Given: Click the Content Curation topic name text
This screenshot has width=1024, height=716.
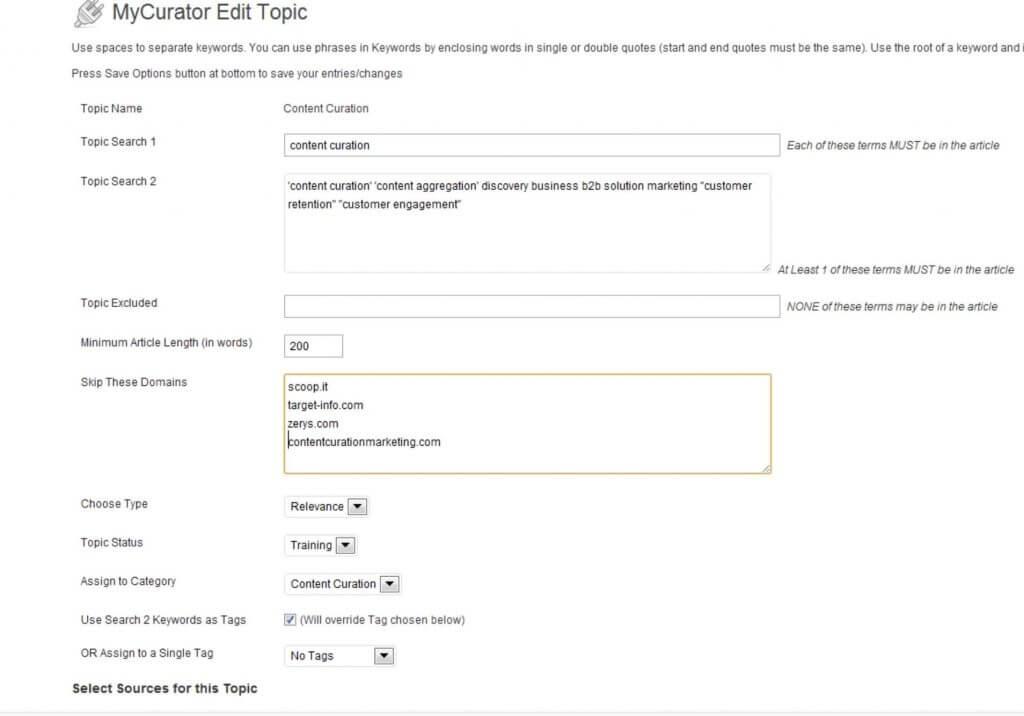Looking at the screenshot, I should tap(326, 109).
